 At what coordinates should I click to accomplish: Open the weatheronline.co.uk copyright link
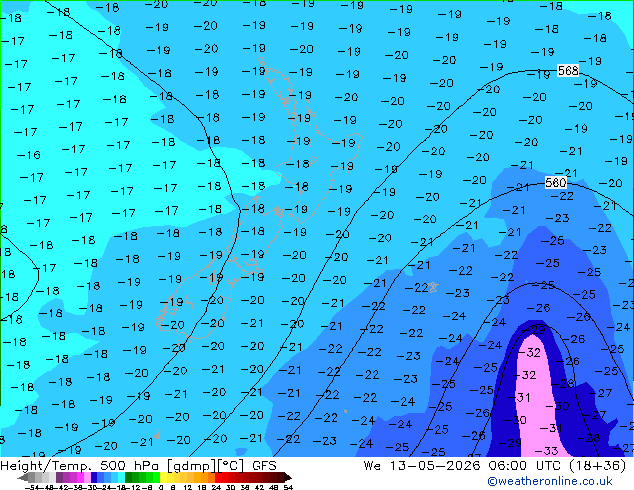pyautogui.click(x=550, y=481)
